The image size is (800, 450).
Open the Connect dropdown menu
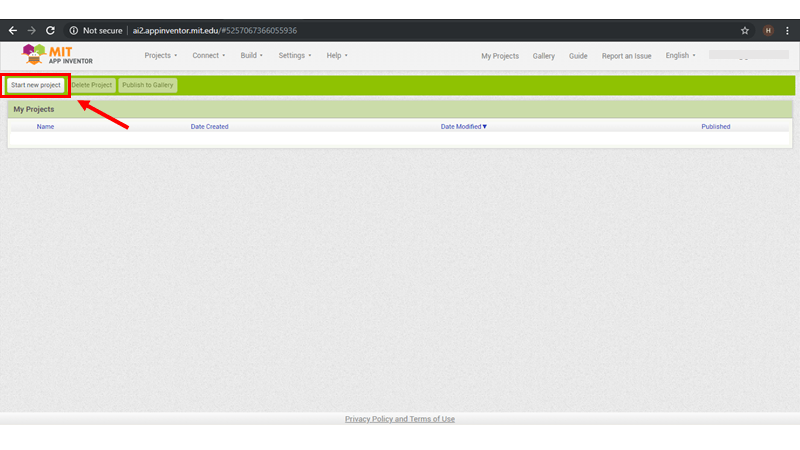pos(208,56)
